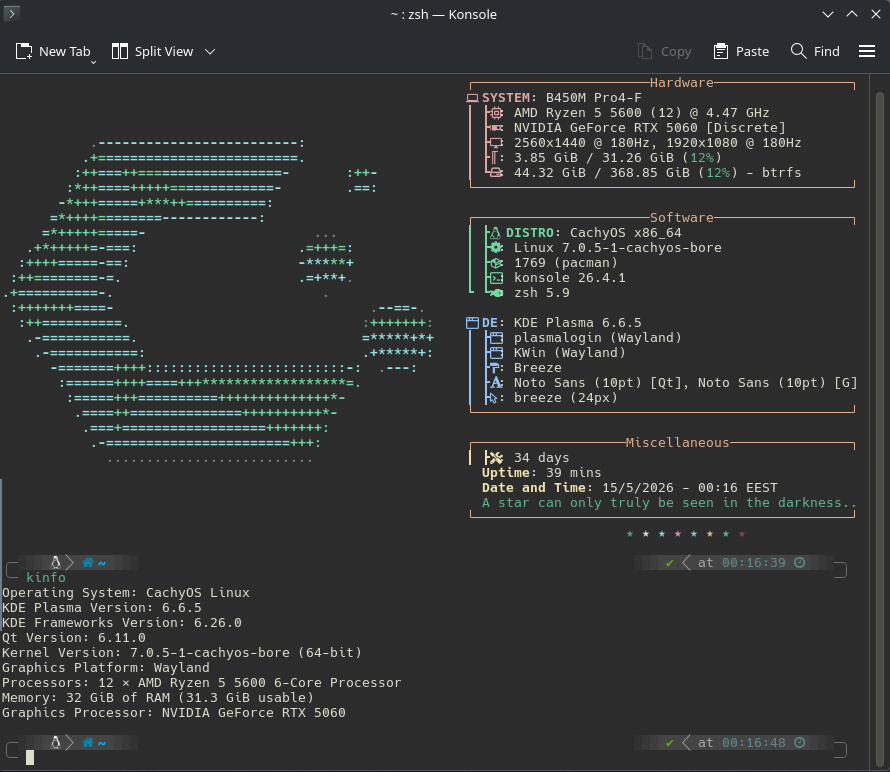Screen dimensions: 890x772
Task: Click the penguin icon in the bottom prompt
Action: (56, 742)
